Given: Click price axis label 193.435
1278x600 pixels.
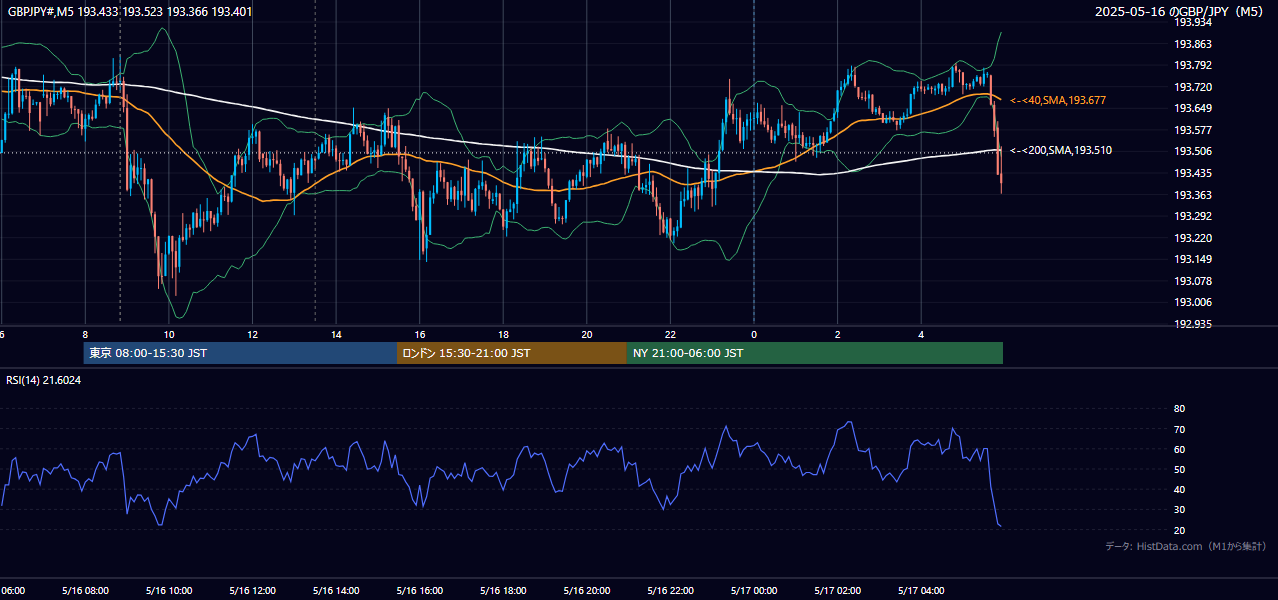Looking at the screenshot, I should click(x=1193, y=173).
